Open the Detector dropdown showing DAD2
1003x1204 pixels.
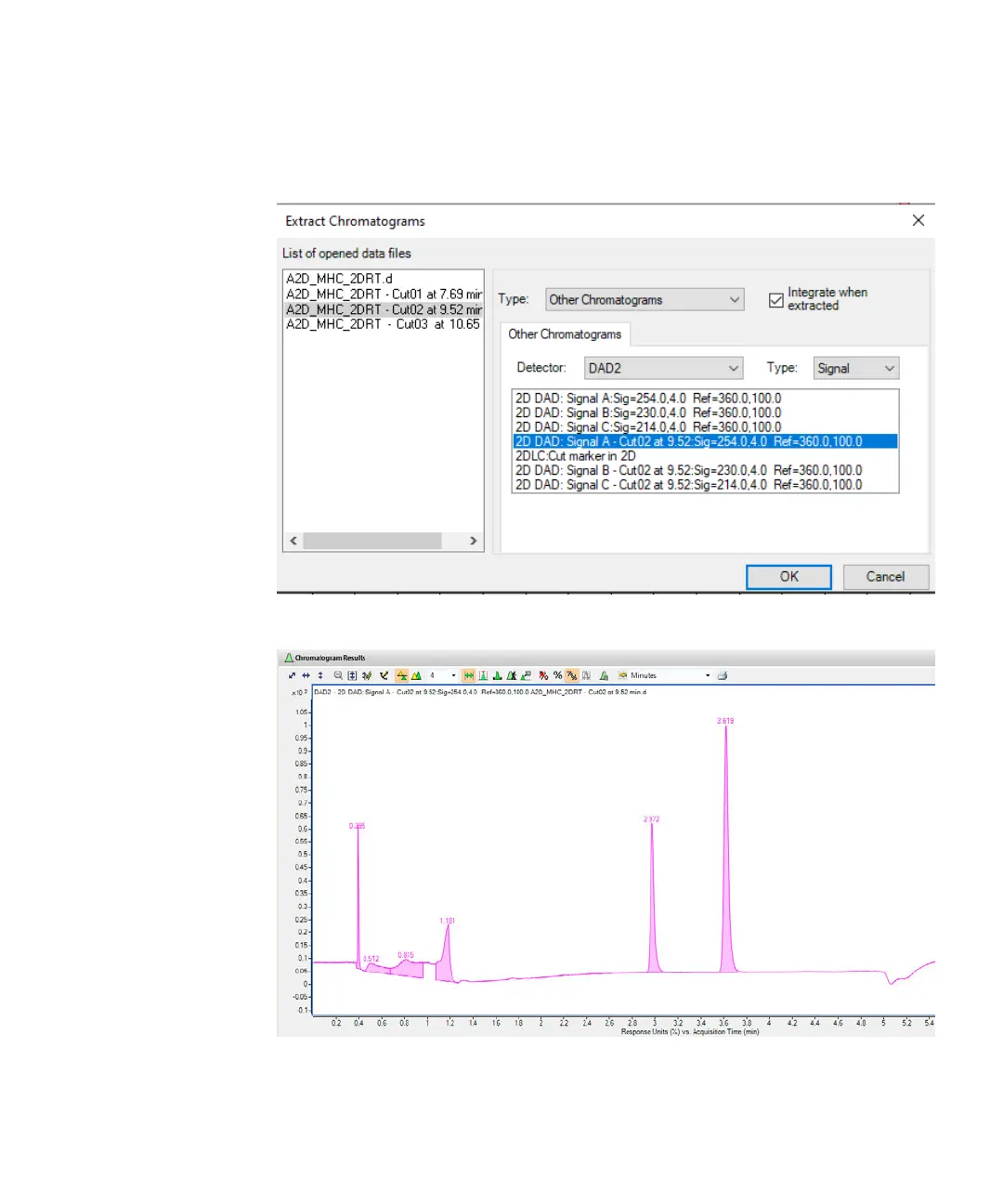(x=663, y=368)
